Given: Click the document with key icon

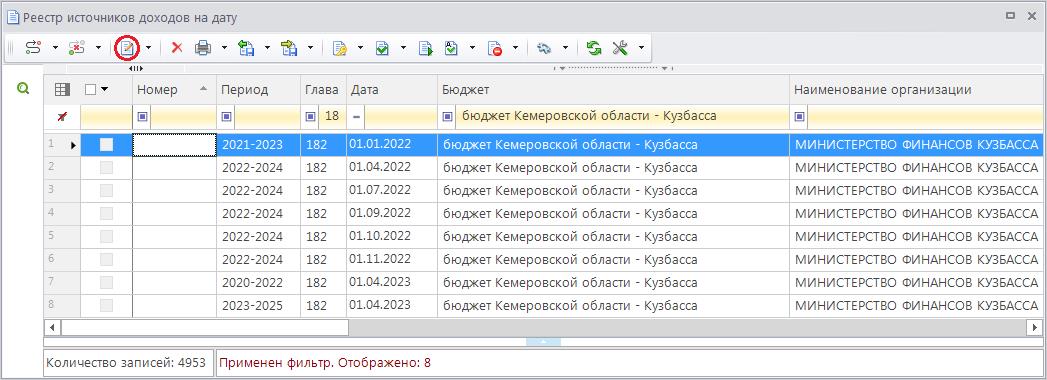Looking at the screenshot, I should (339, 48).
